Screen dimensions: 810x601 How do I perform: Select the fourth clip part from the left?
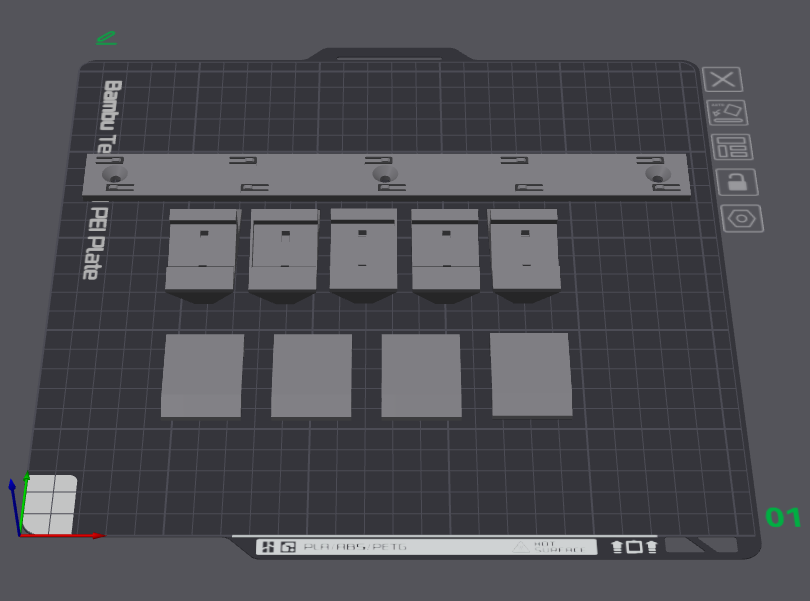445,255
